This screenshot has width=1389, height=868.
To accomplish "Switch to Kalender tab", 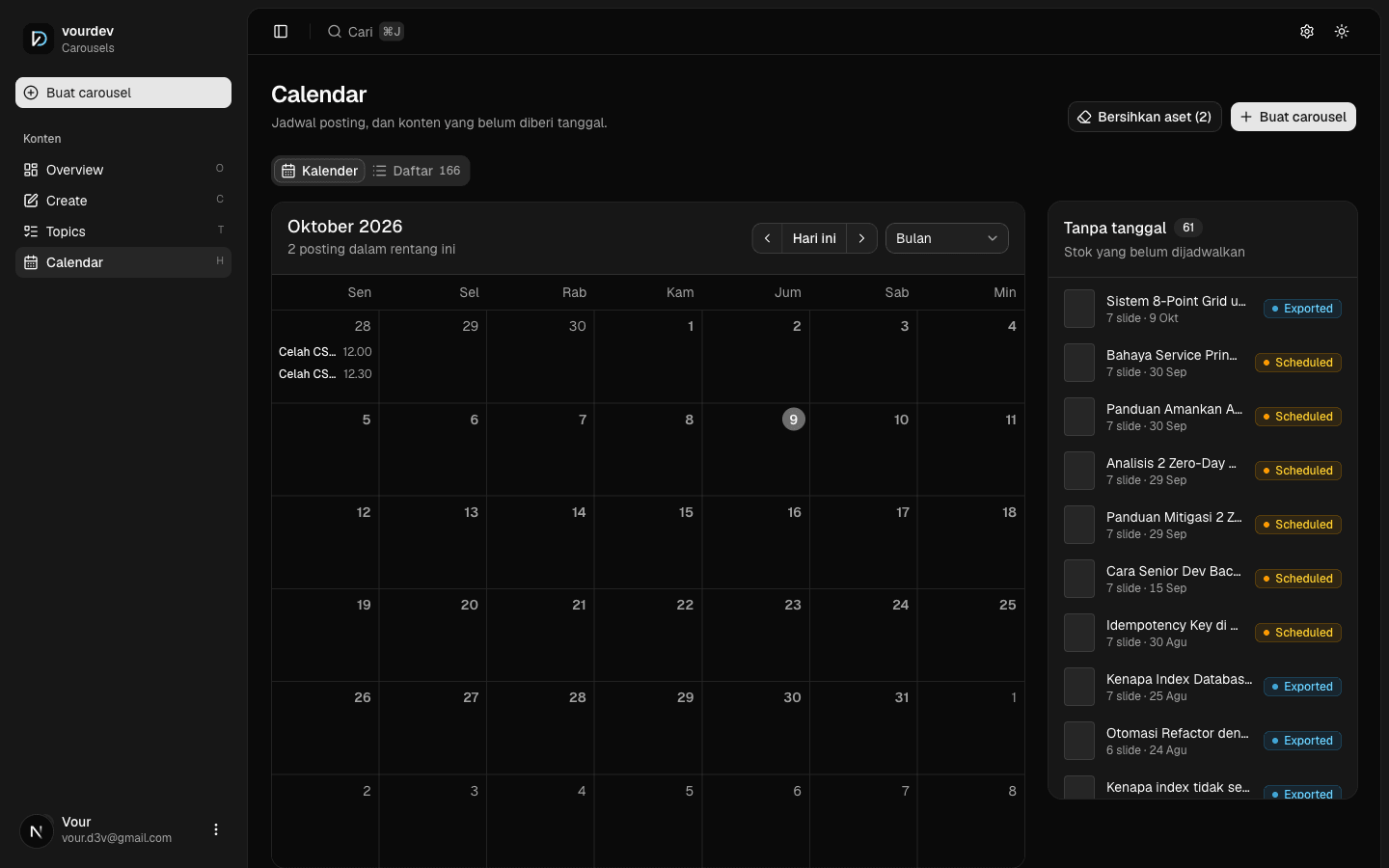I will point(320,171).
